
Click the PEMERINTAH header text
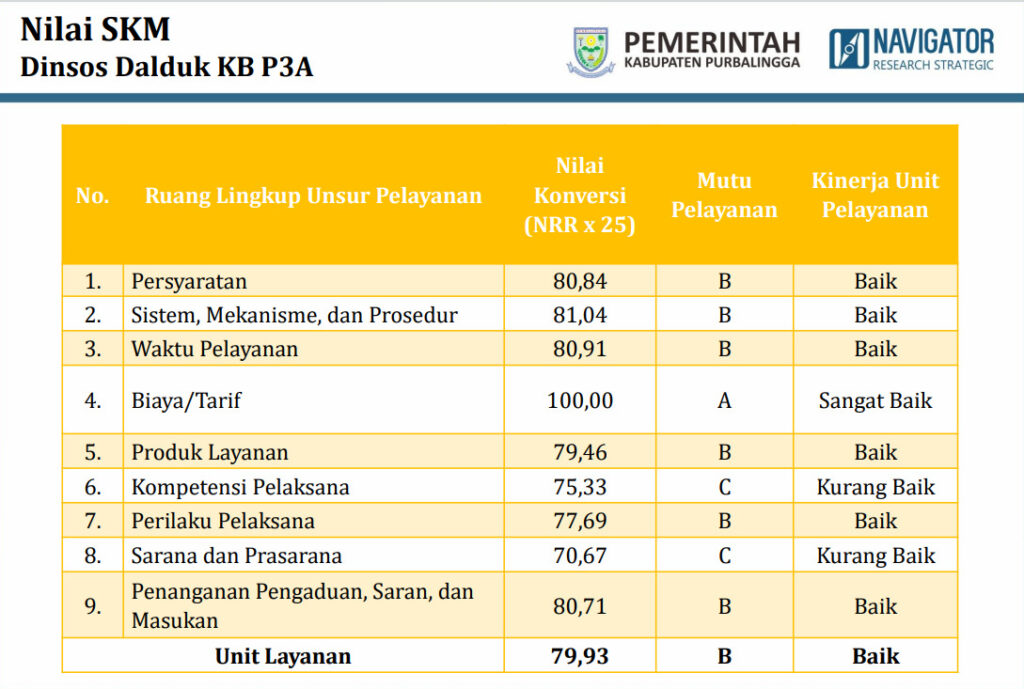pyautogui.click(x=712, y=42)
